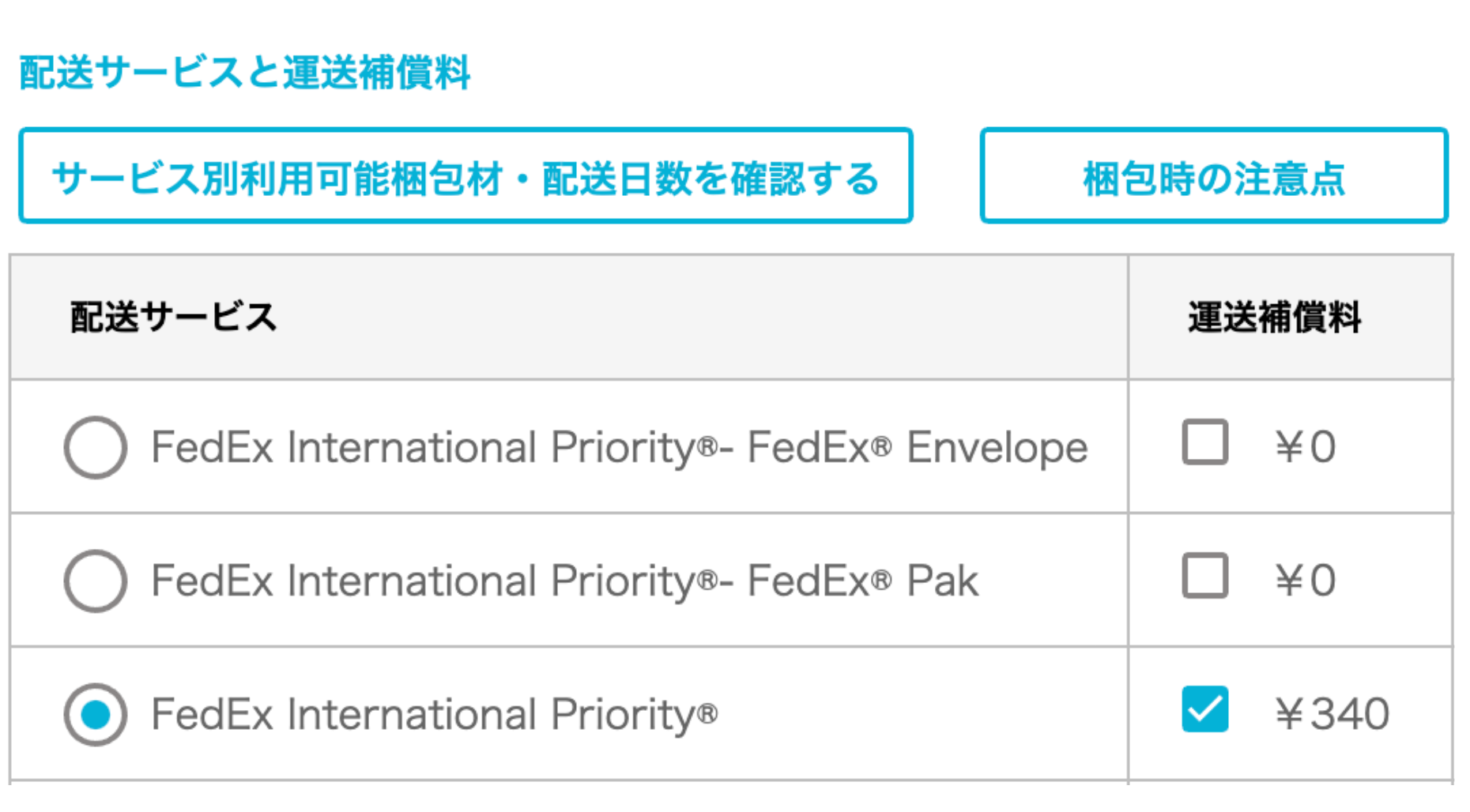Click the サービス別利用可能梱包材・配送日数を確認する button
The width and height of the screenshot is (1470, 812).
click(465, 176)
